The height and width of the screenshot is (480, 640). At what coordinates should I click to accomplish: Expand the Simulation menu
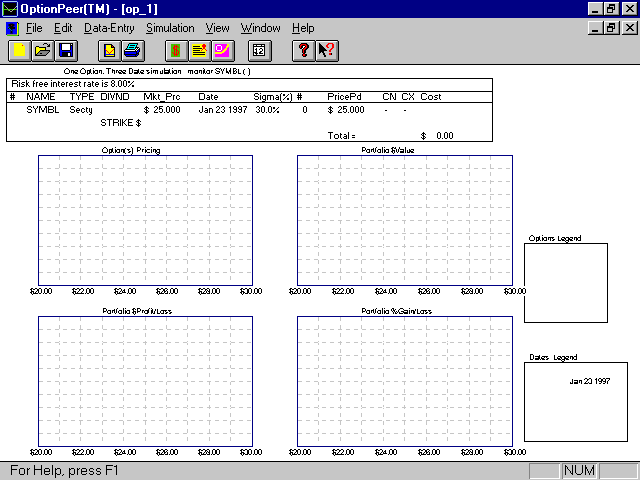click(x=175, y=28)
